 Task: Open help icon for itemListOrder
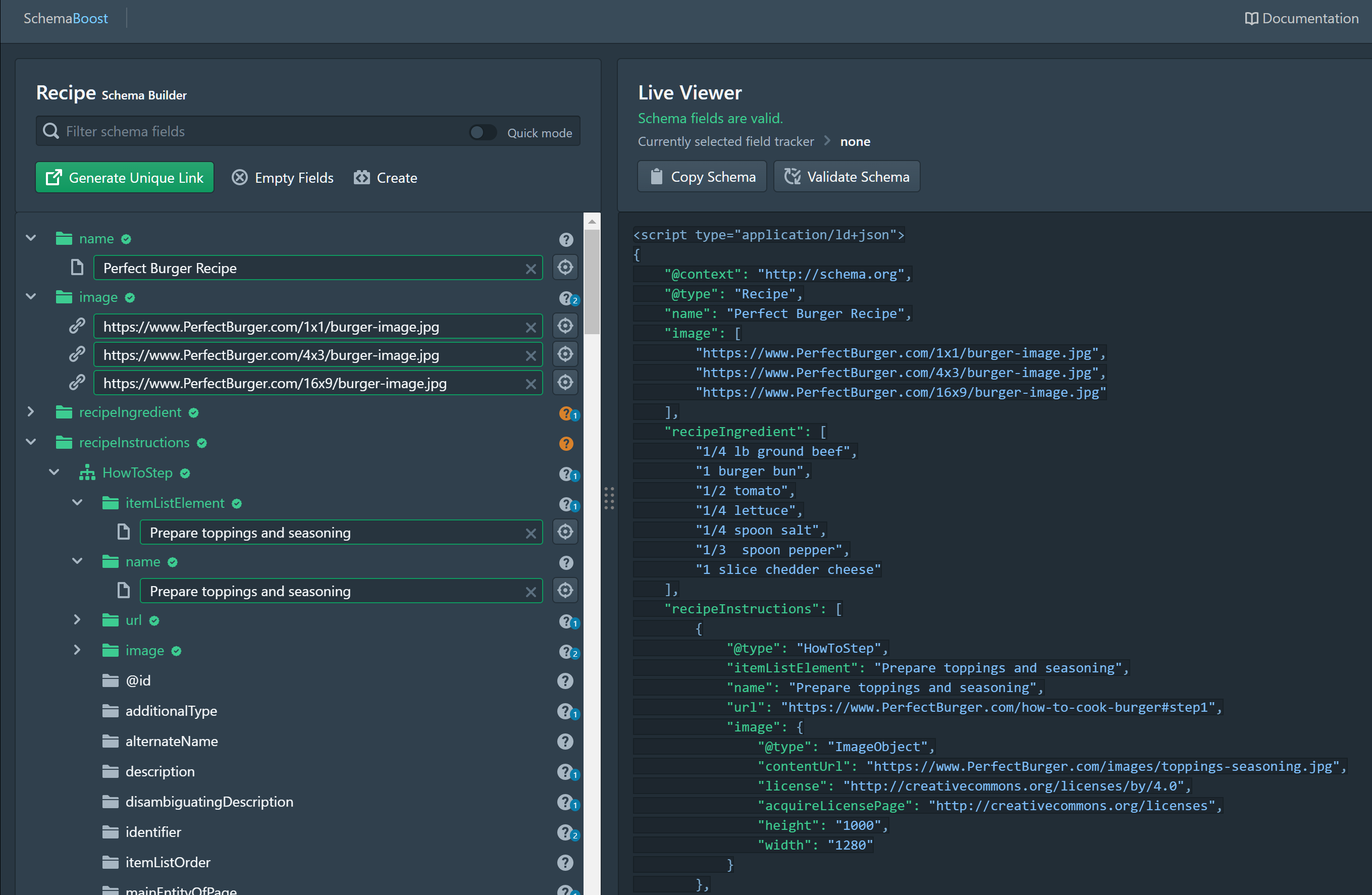click(x=565, y=863)
